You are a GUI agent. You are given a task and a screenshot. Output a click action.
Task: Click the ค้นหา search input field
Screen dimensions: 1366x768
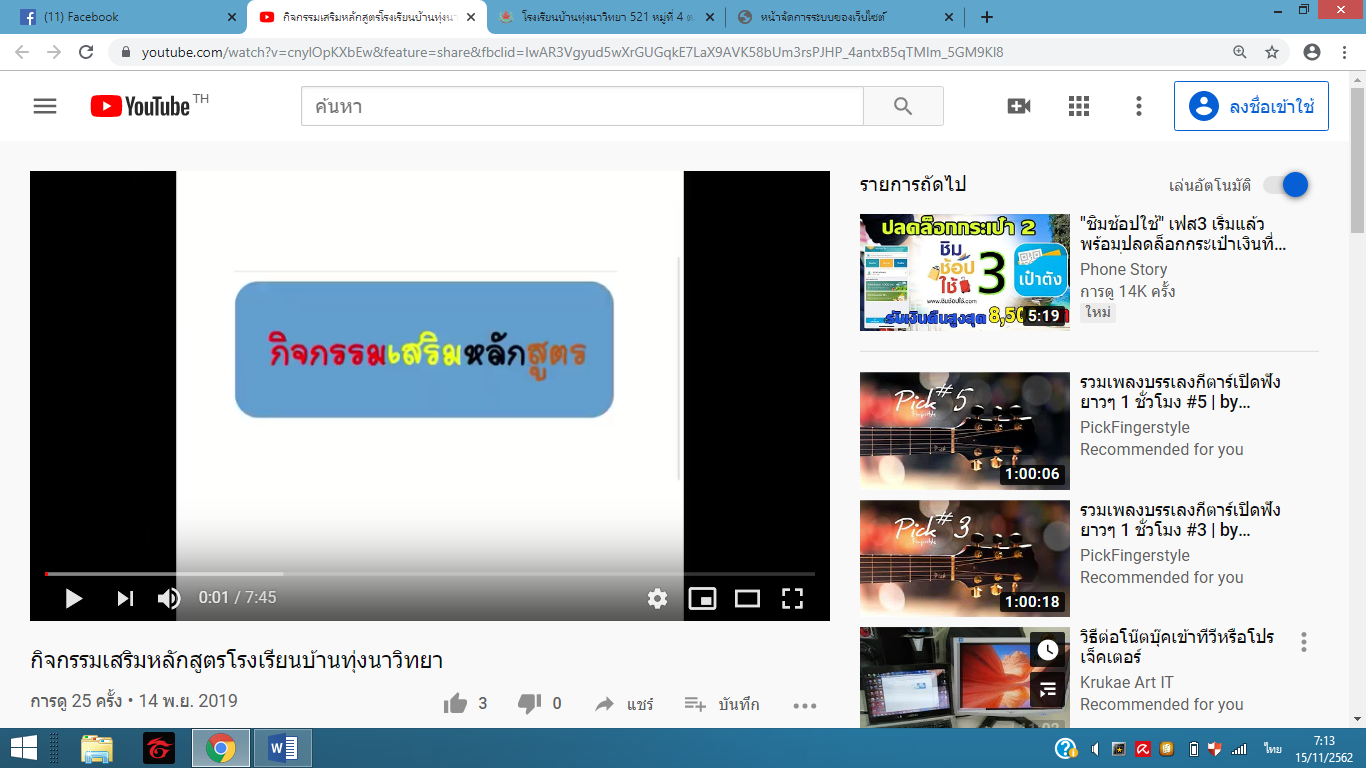[x=582, y=106]
